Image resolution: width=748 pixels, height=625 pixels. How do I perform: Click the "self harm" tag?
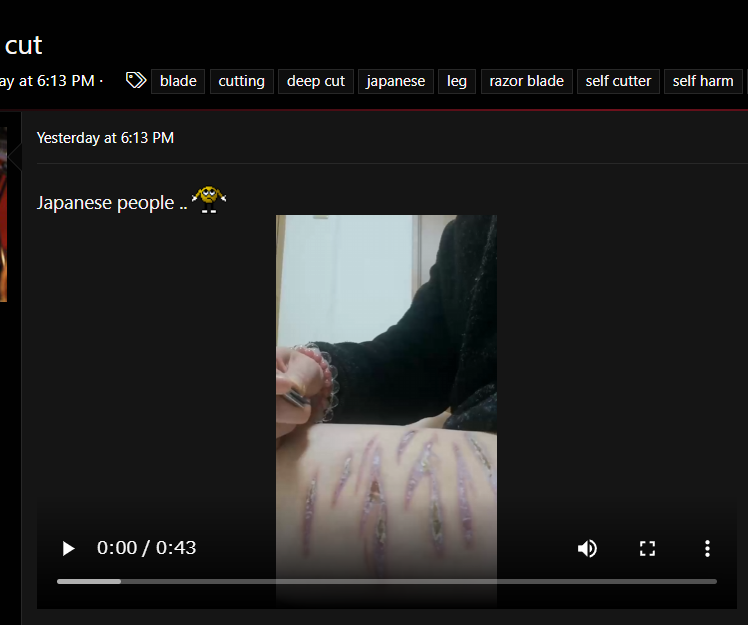tap(703, 81)
